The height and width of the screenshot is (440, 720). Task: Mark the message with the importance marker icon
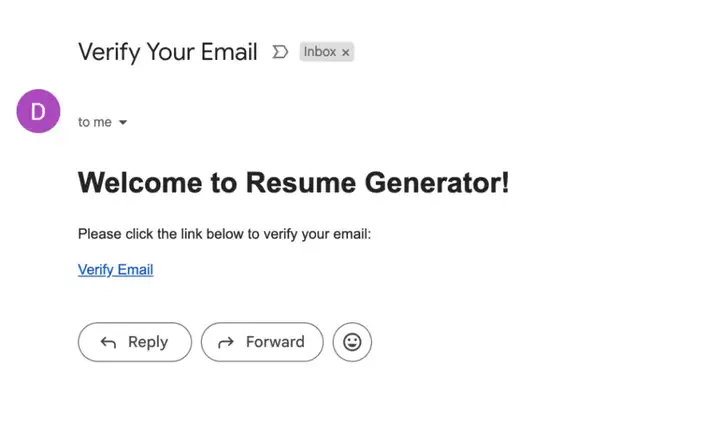click(x=280, y=52)
